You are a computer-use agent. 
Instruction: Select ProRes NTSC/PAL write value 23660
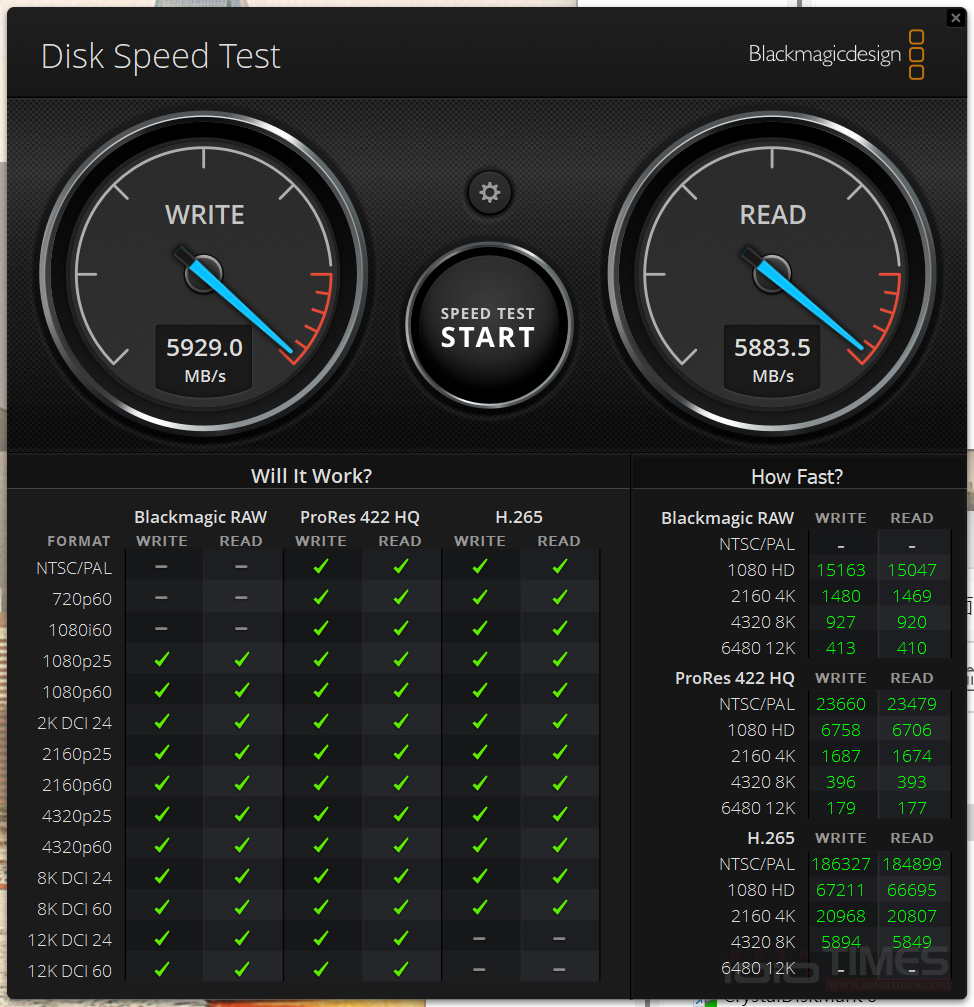(840, 705)
